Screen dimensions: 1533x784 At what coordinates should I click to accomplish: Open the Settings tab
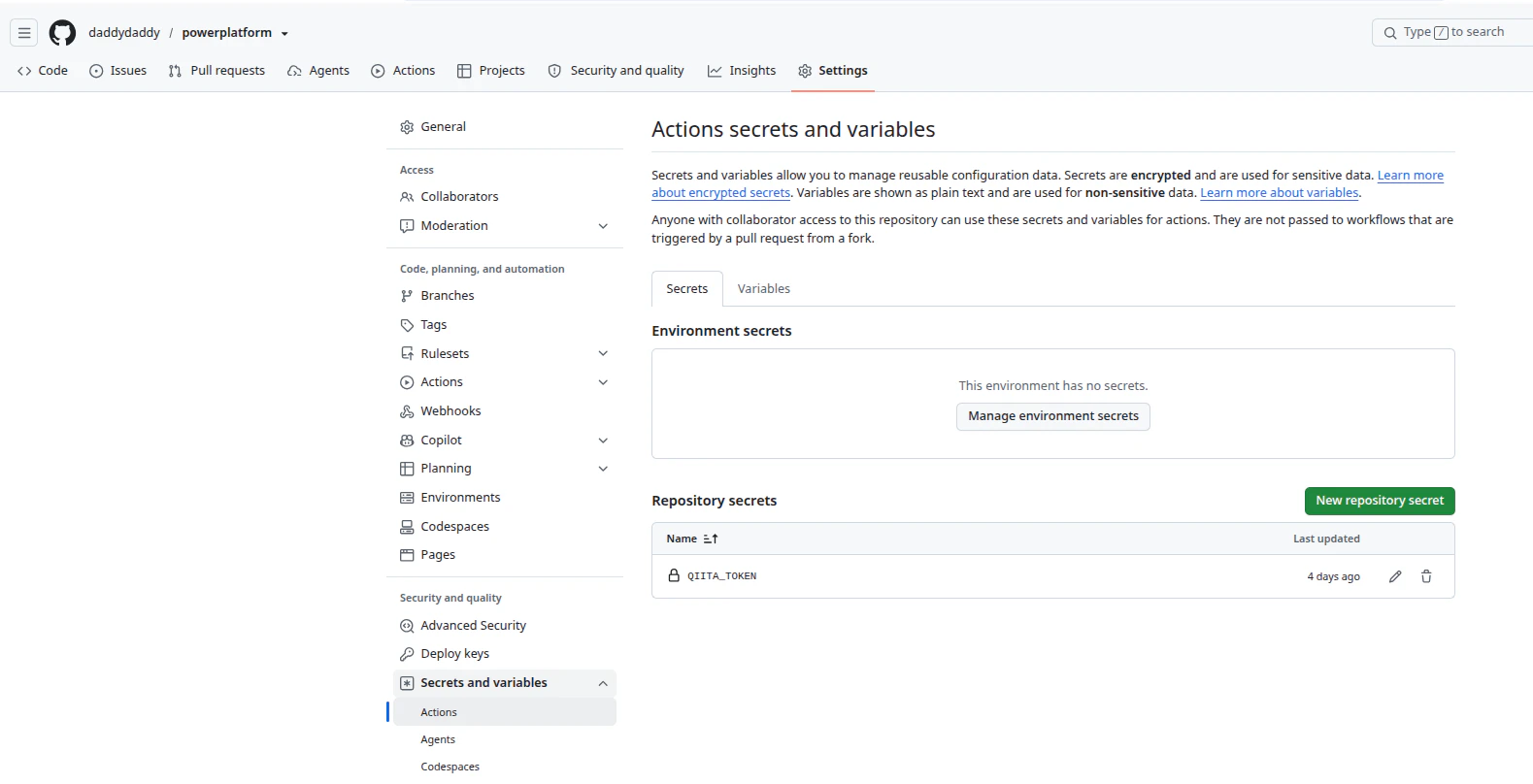tap(833, 71)
